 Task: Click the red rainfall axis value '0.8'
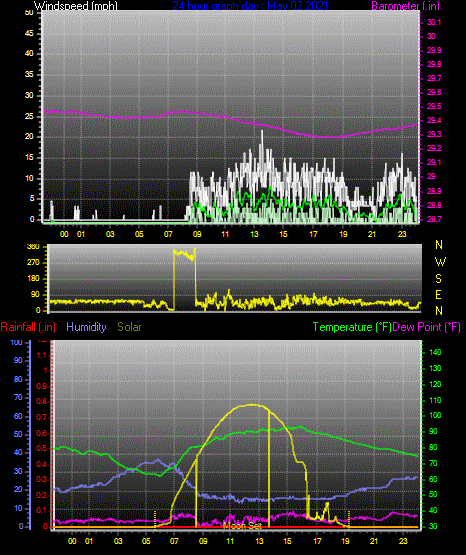42,401
